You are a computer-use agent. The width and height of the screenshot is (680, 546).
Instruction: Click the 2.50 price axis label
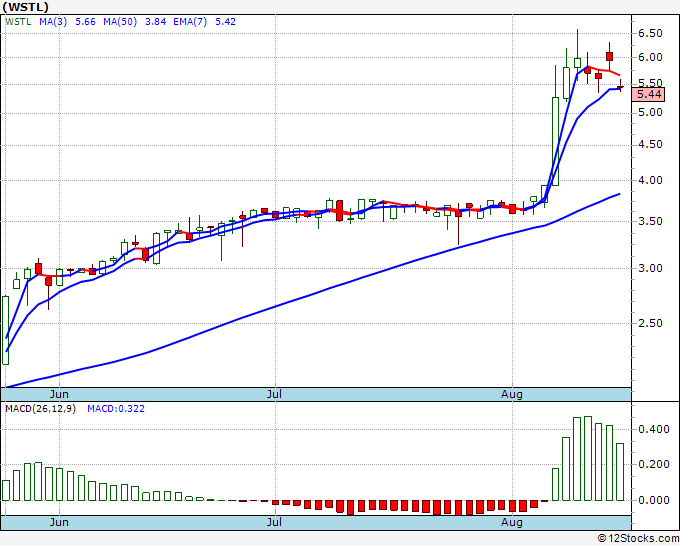pos(650,323)
